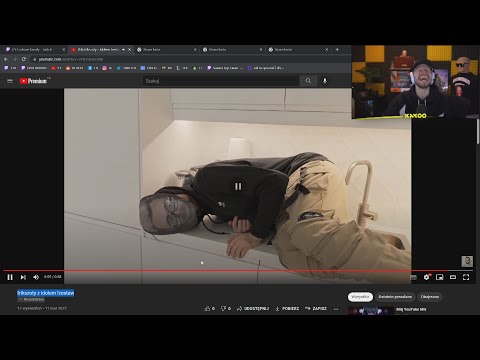
Task: Focus the Szukaj search field
Action: click(221, 81)
